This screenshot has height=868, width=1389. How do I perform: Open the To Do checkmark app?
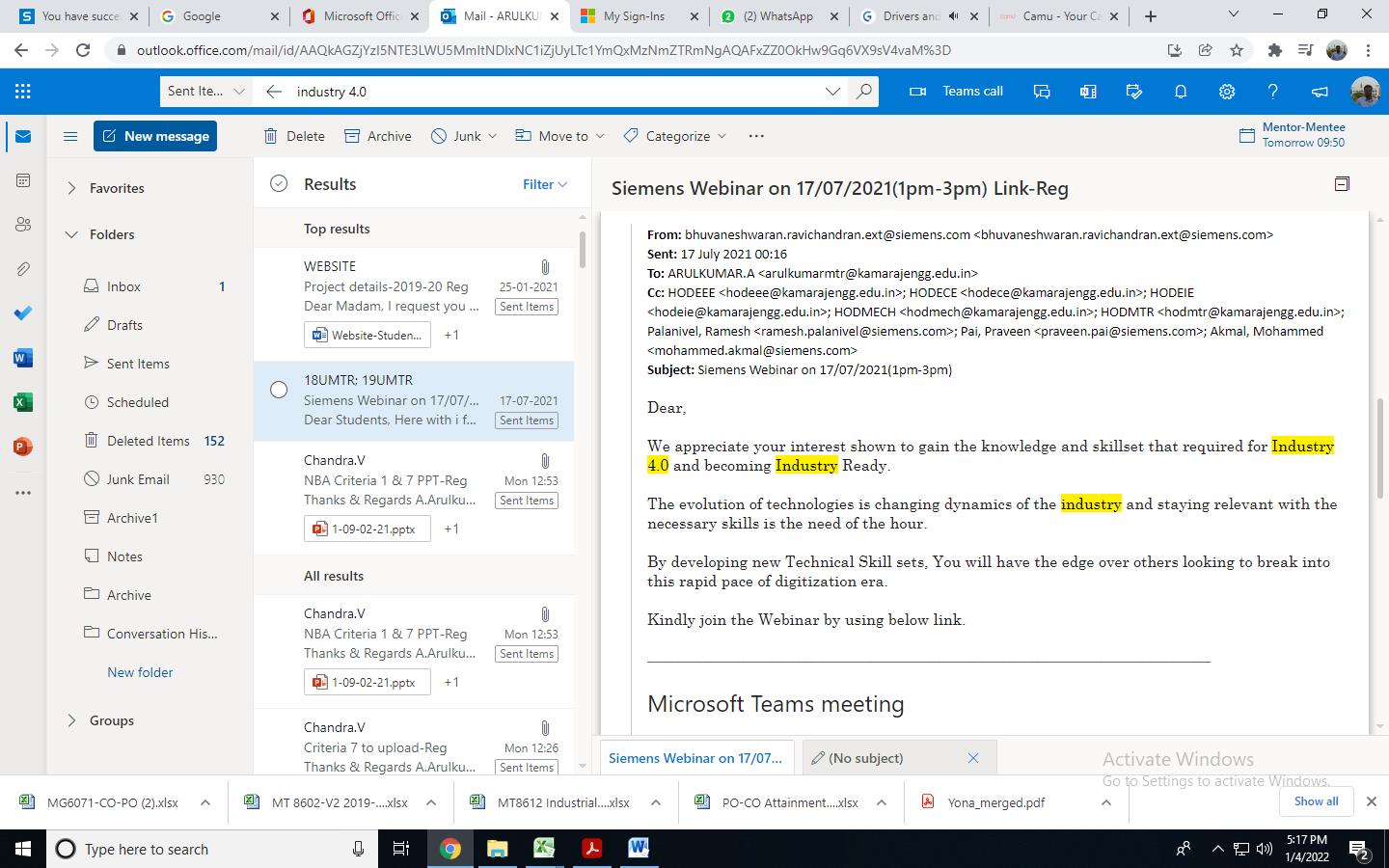coord(23,313)
